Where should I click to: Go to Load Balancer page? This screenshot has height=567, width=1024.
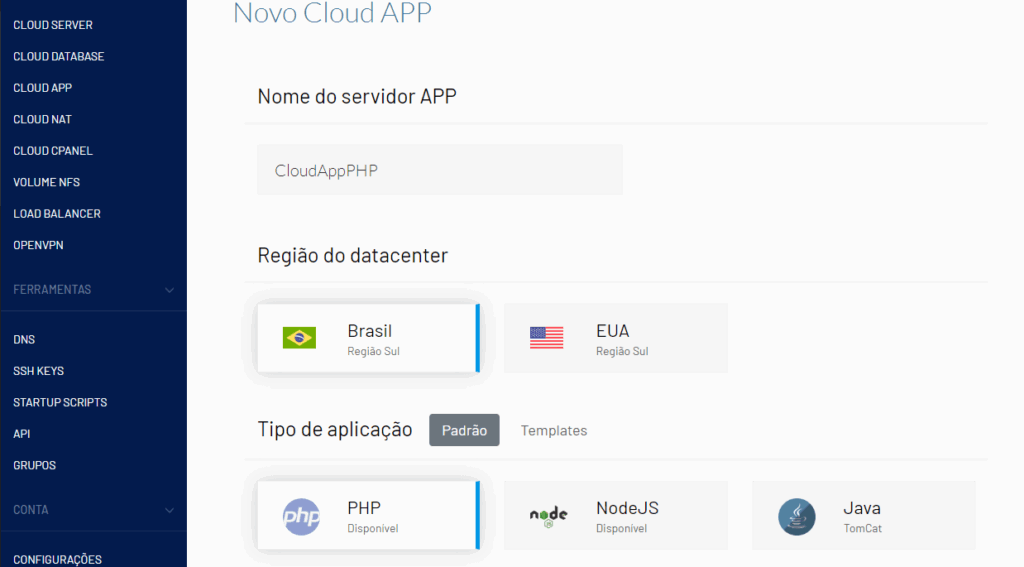point(57,214)
